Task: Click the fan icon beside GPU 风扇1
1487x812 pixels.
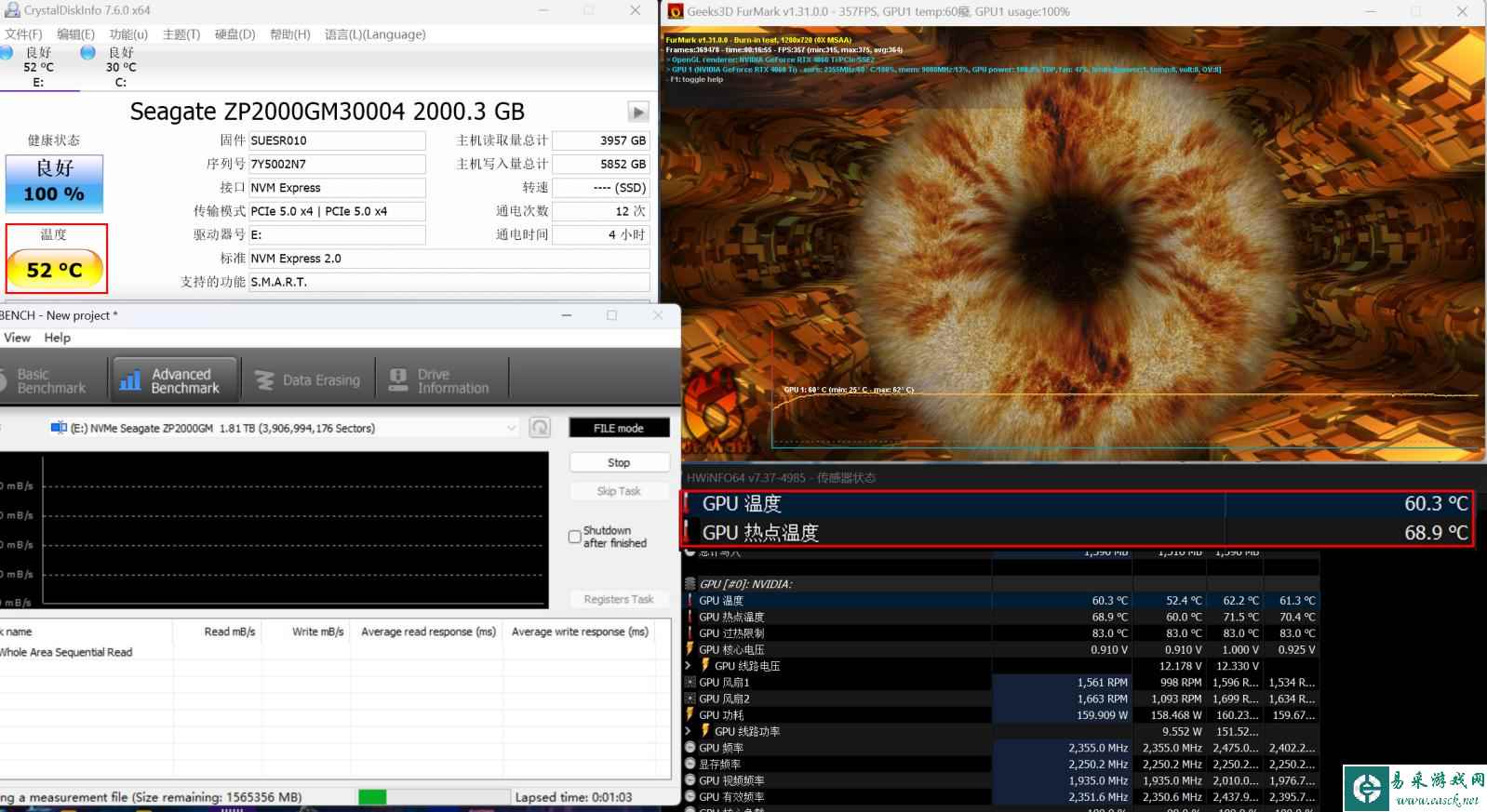Action: [690, 682]
